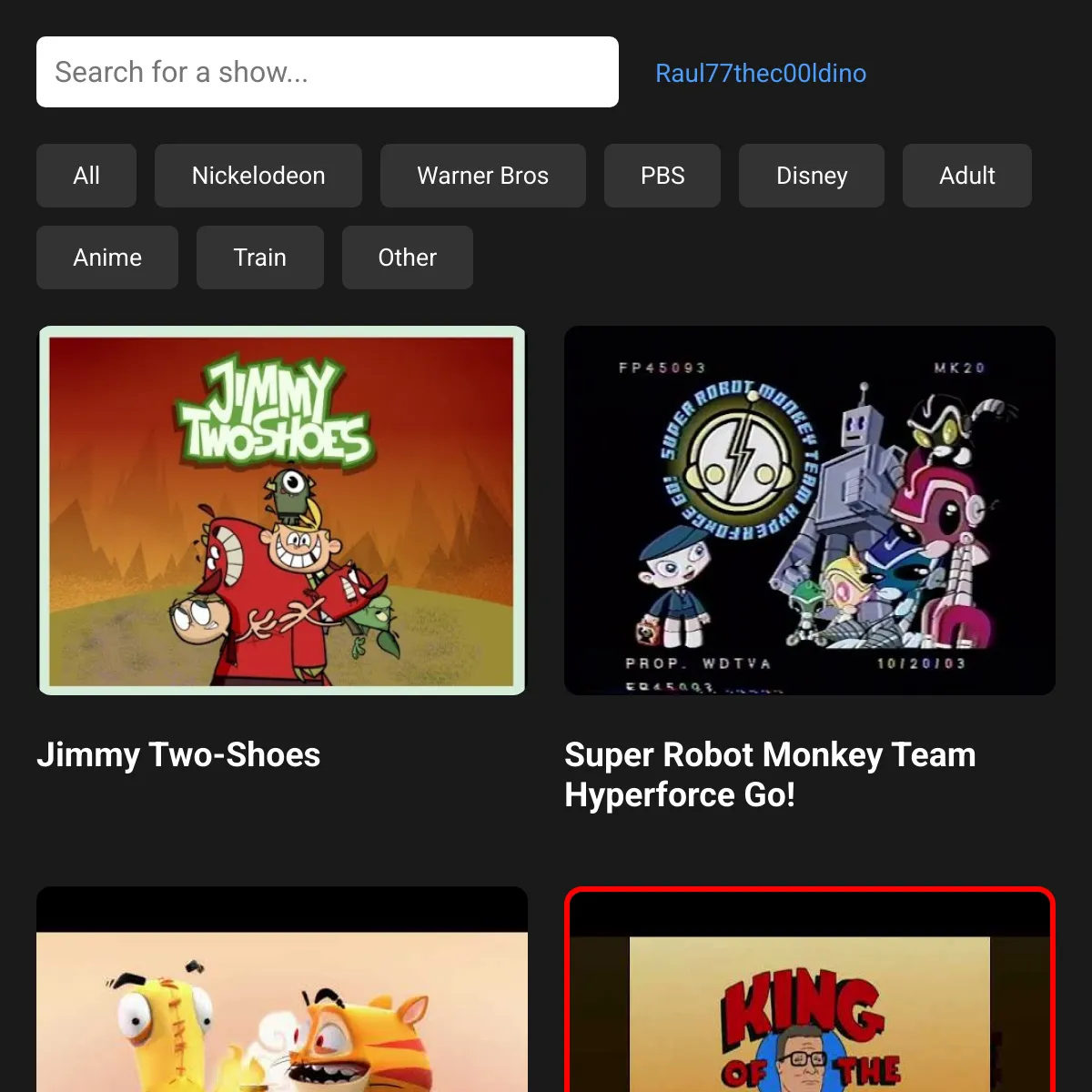Open the yellow and orange cats thumbnail

(282, 992)
